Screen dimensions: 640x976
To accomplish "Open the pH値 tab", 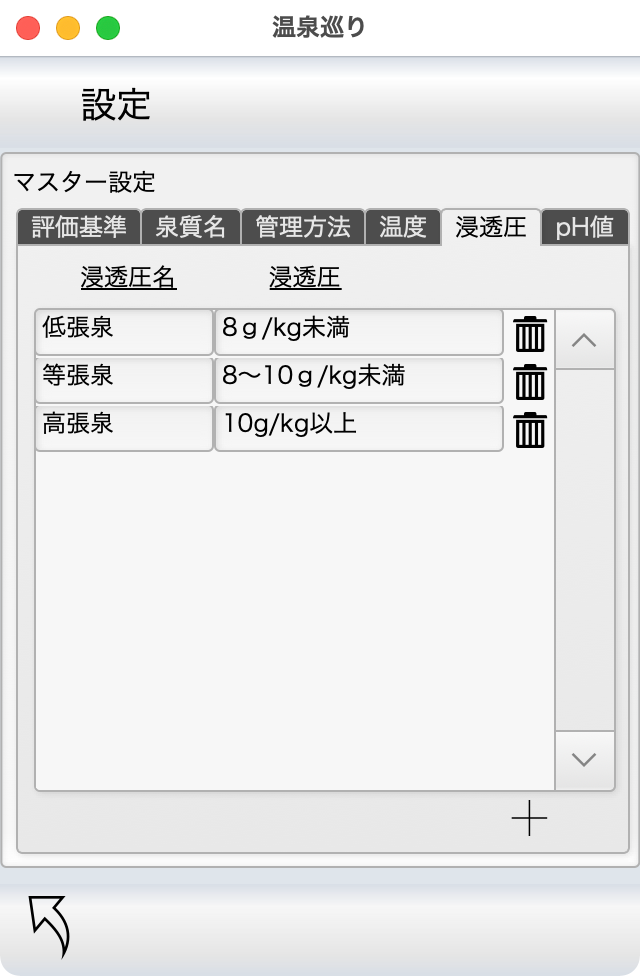I will [x=585, y=227].
